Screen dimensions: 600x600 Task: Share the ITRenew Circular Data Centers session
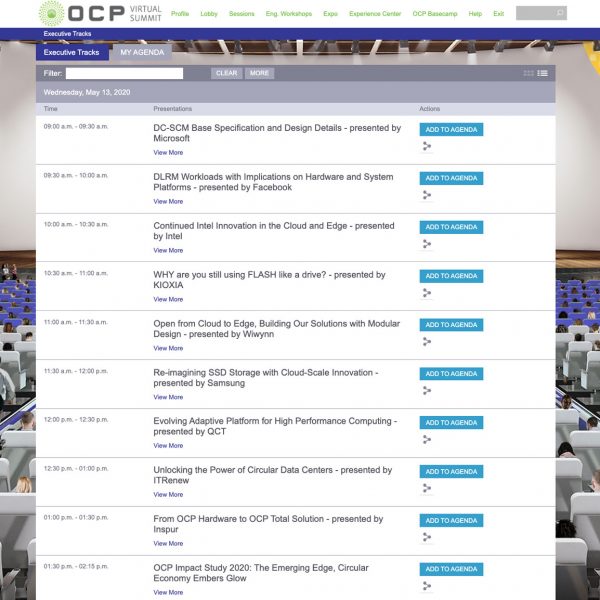(427, 488)
